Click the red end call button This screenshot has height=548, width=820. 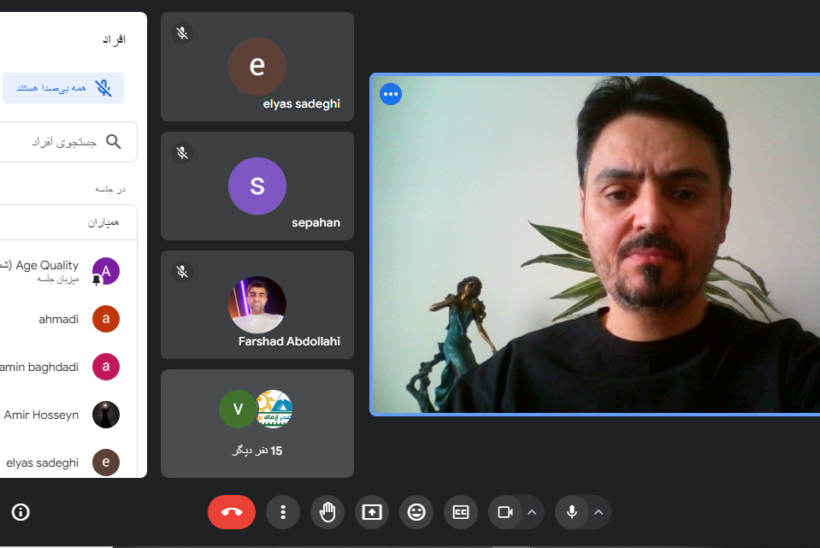click(231, 512)
